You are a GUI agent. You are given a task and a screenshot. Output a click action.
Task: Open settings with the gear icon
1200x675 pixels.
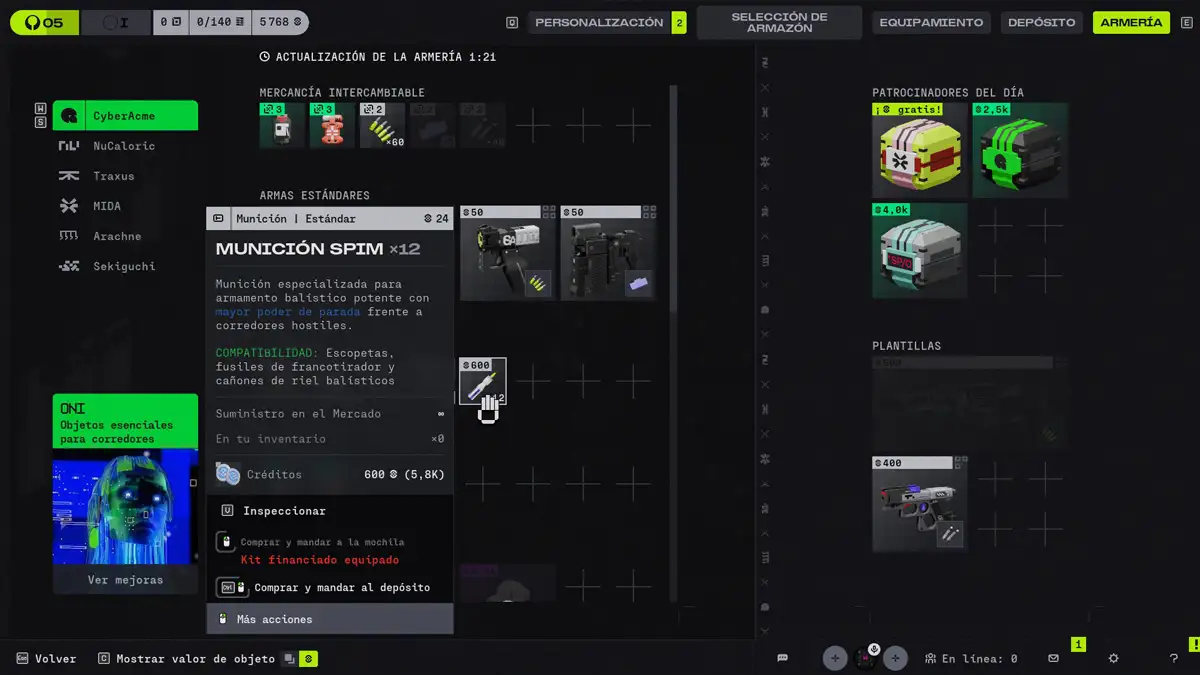(1113, 658)
